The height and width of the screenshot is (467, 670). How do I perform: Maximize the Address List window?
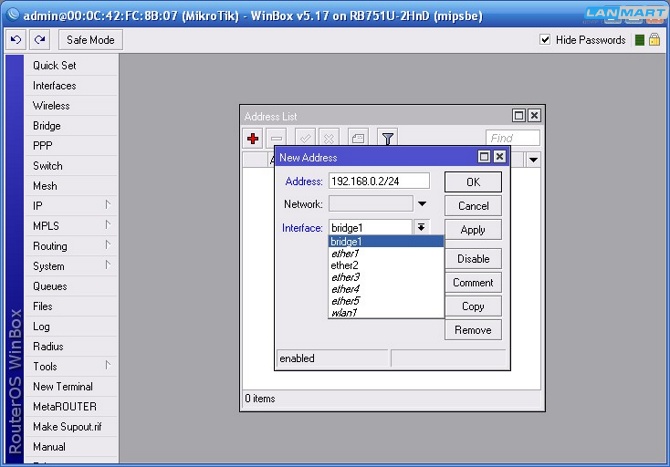519,115
